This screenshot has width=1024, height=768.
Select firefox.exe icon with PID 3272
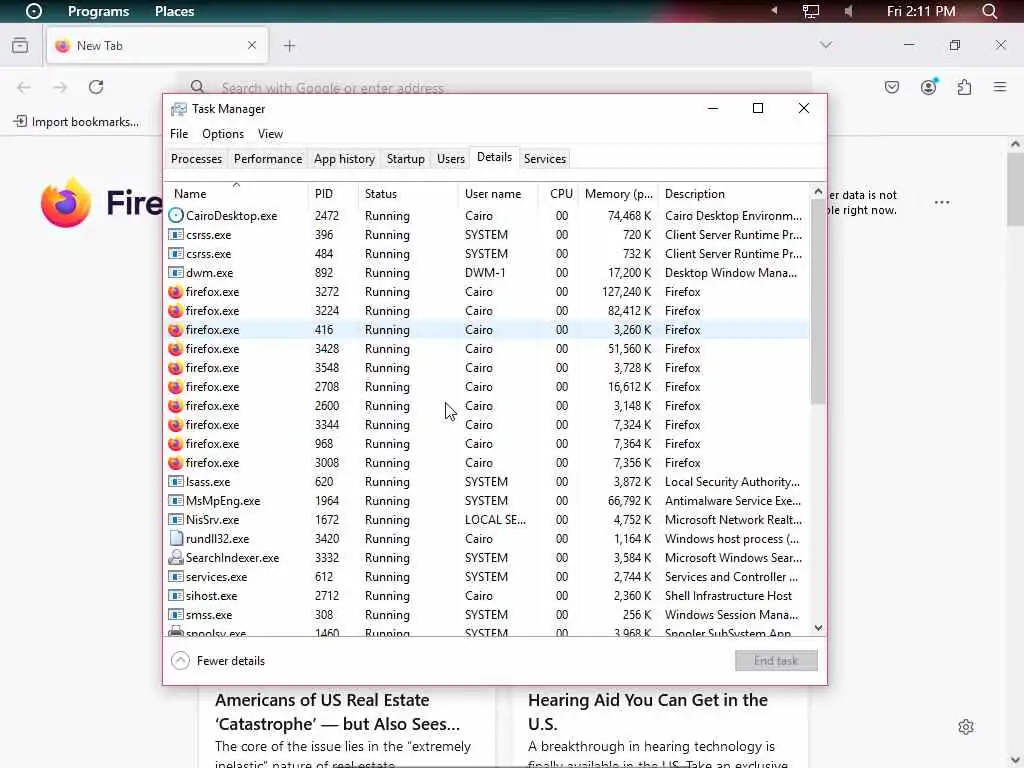coord(175,292)
